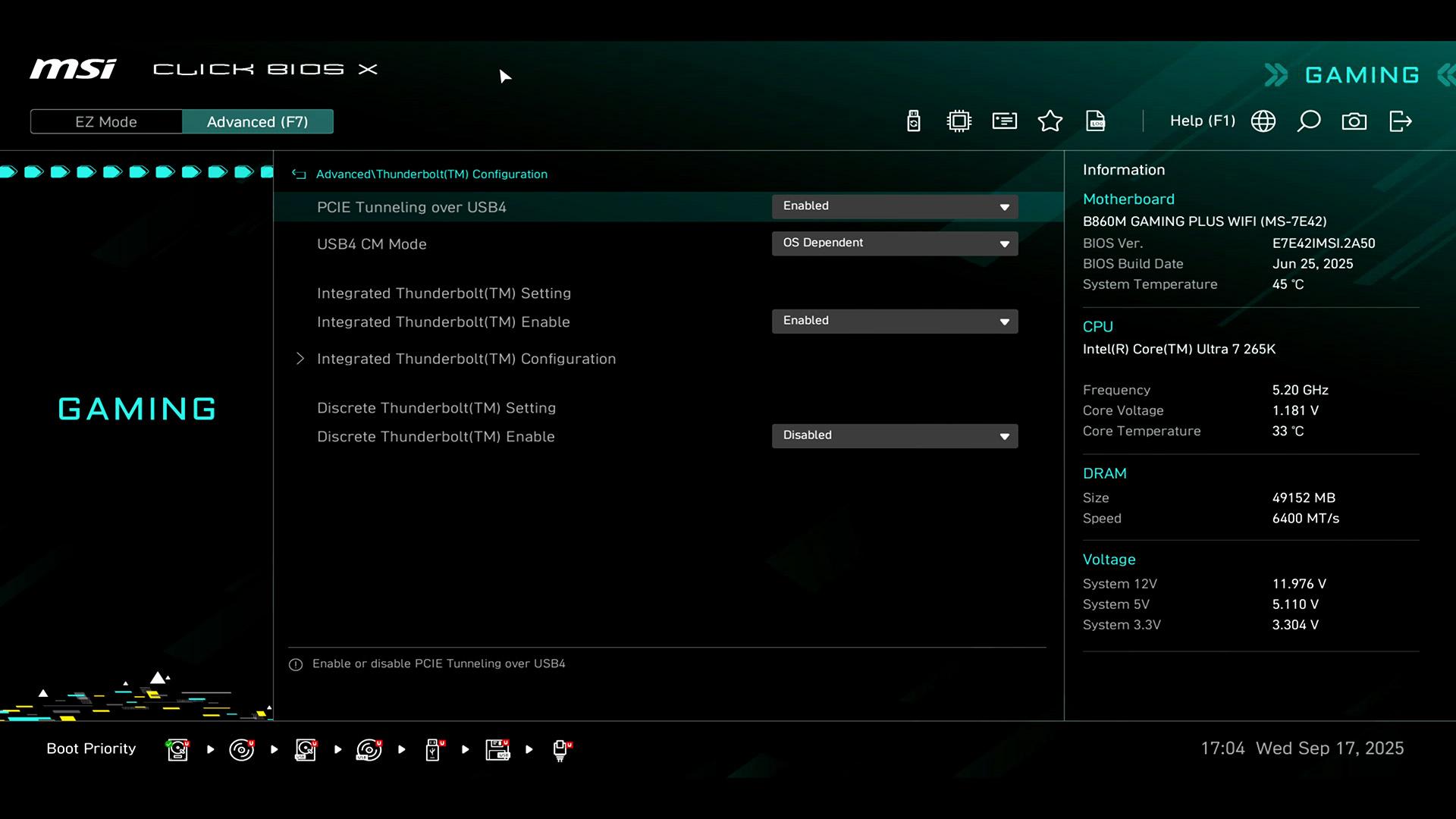Open PCIE Tunneling over USB4 dropdown
This screenshot has height=819, width=1456.
click(895, 206)
